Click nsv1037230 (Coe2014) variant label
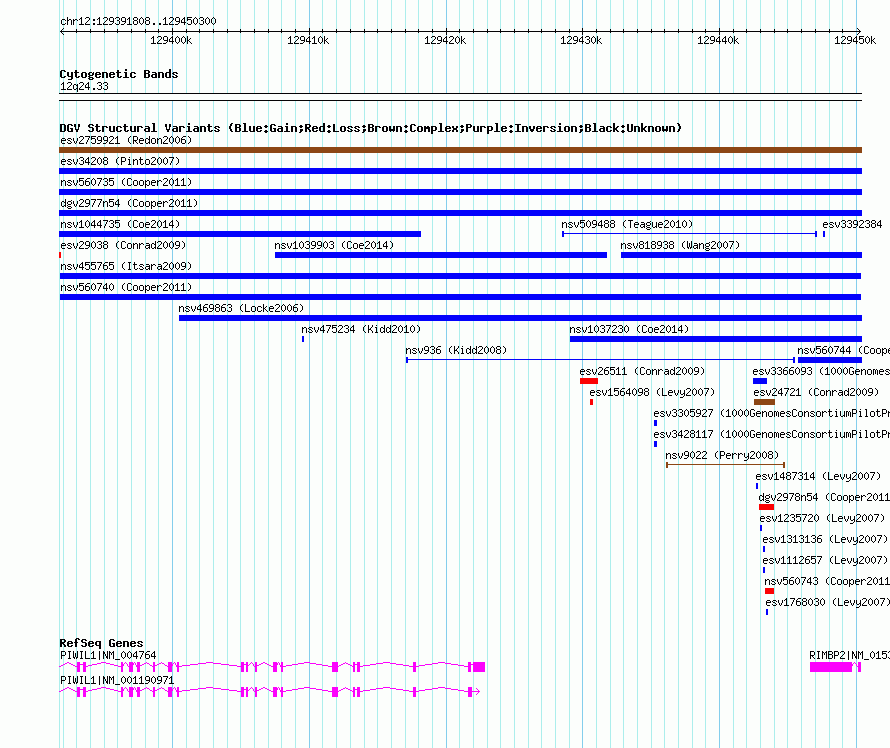The width and height of the screenshot is (890, 748). [x=629, y=329]
